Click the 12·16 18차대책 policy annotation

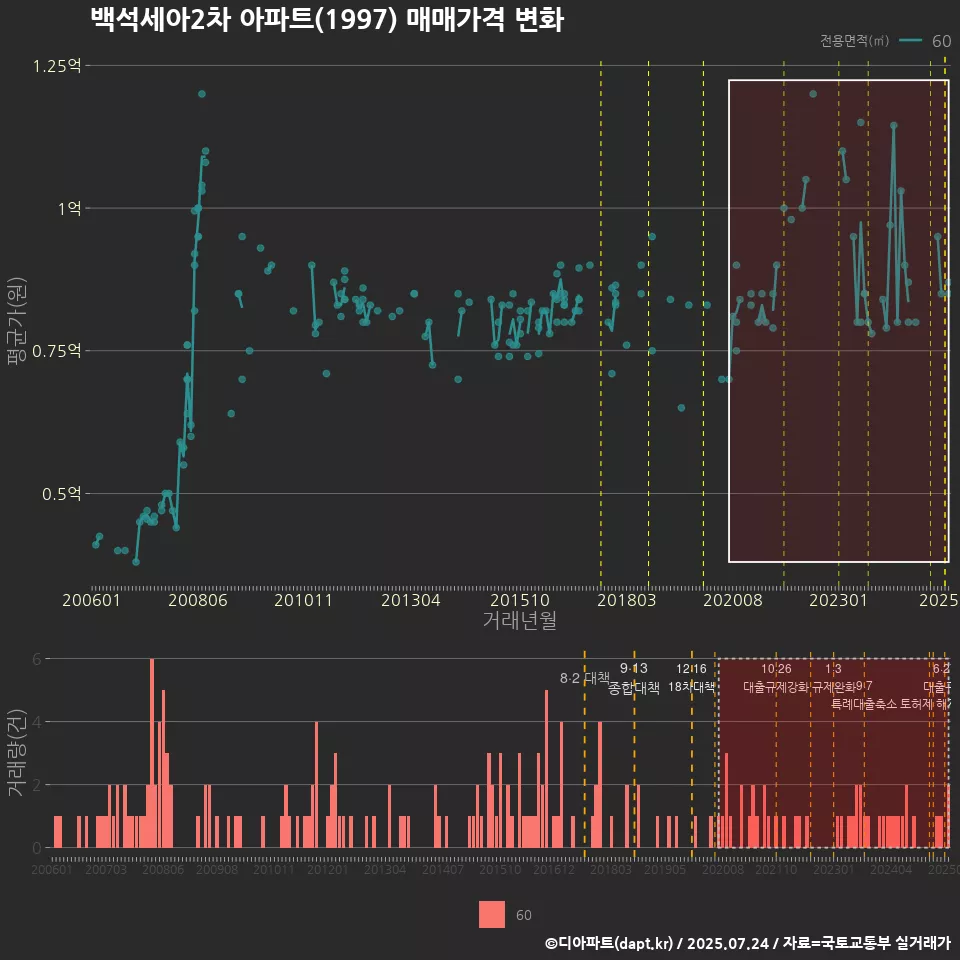[691, 678]
